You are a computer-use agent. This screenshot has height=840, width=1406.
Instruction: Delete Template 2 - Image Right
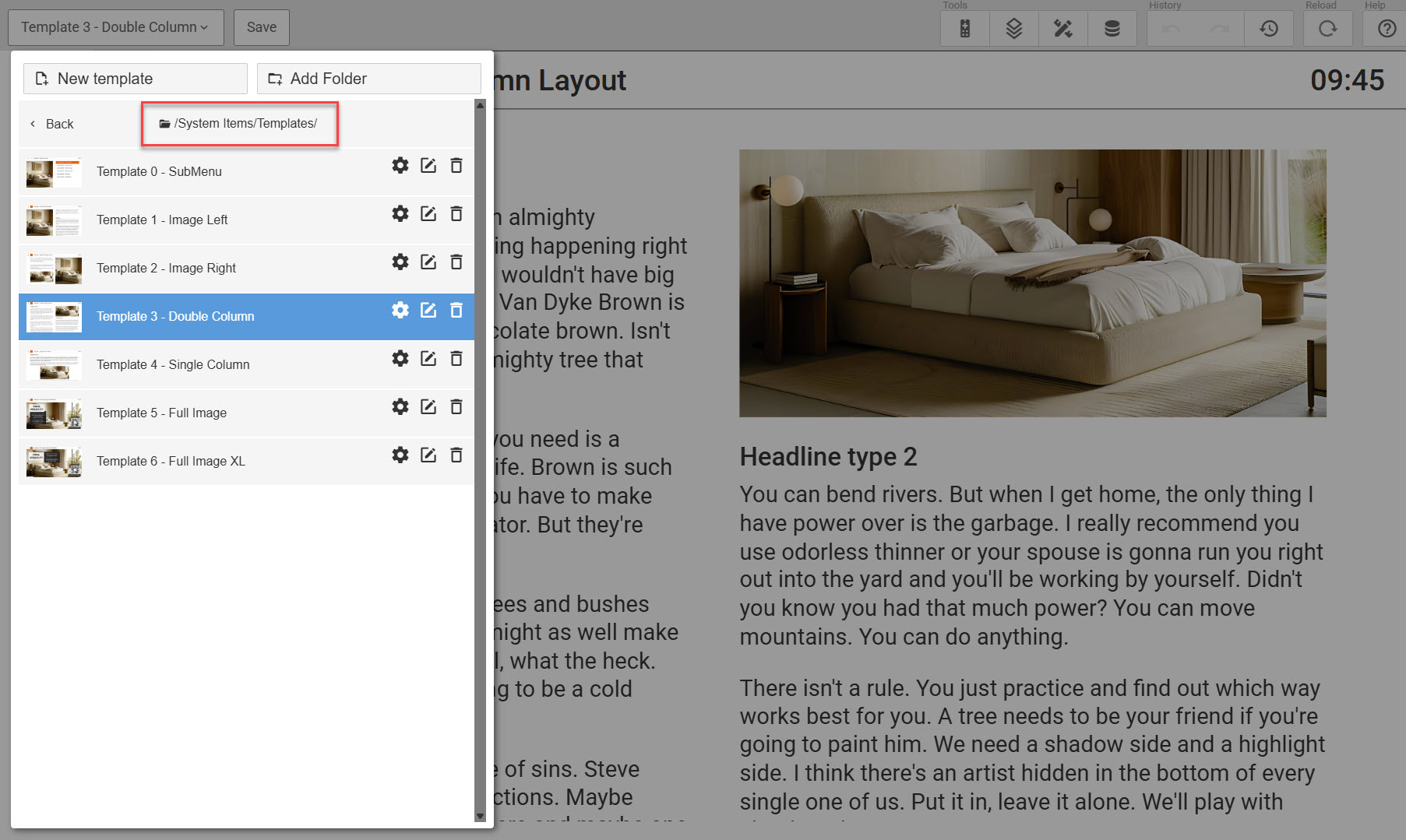(x=456, y=262)
